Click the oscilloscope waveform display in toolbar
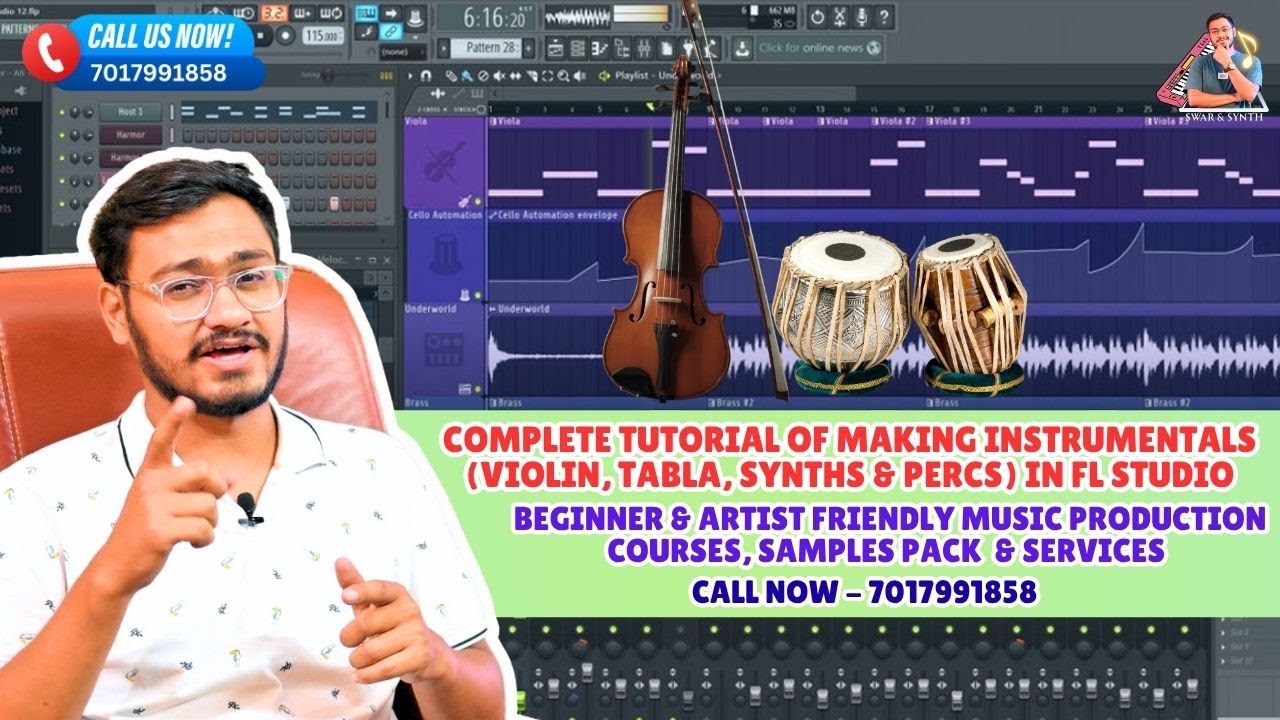1280x720 pixels. click(x=578, y=17)
